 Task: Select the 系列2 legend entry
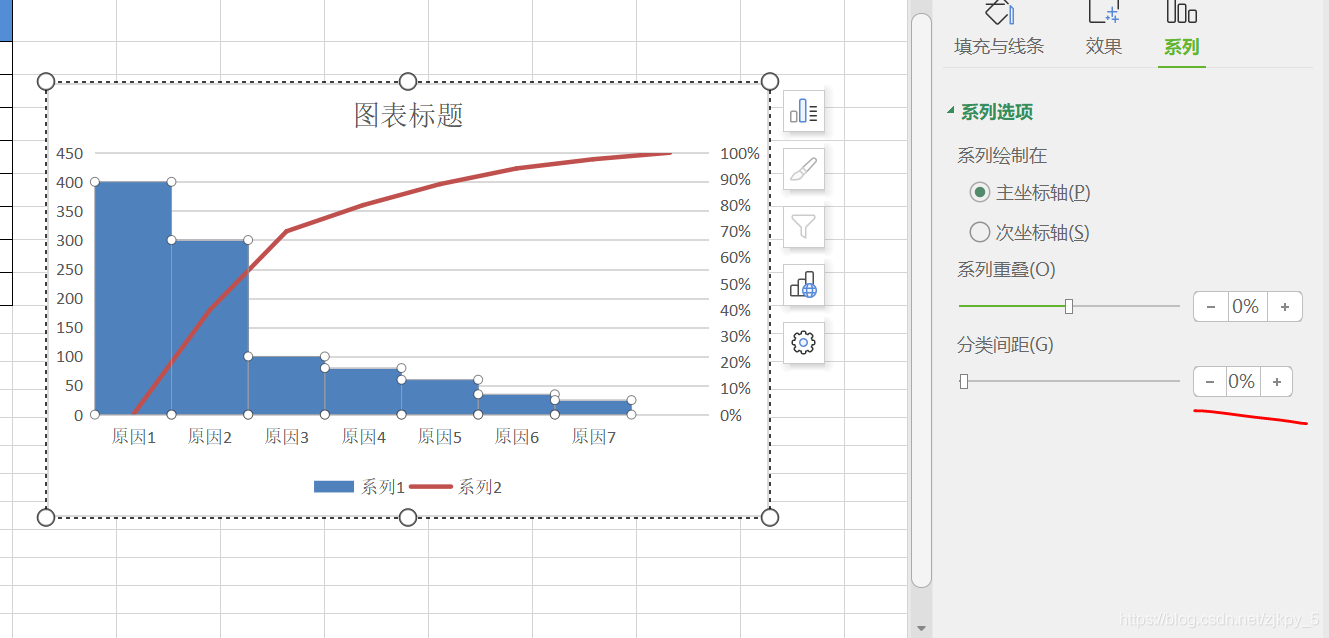456,487
